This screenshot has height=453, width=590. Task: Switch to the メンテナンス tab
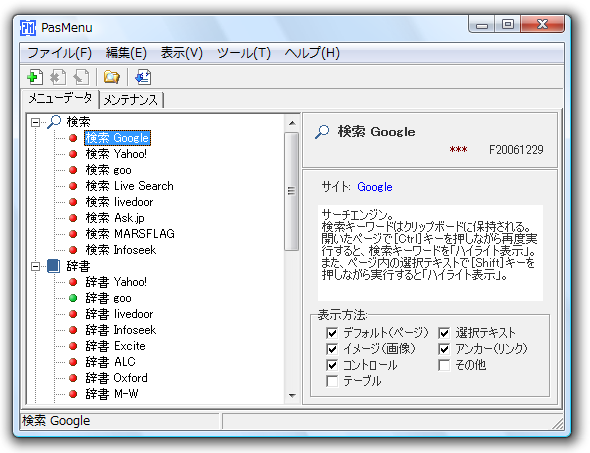pyautogui.click(x=131, y=100)
